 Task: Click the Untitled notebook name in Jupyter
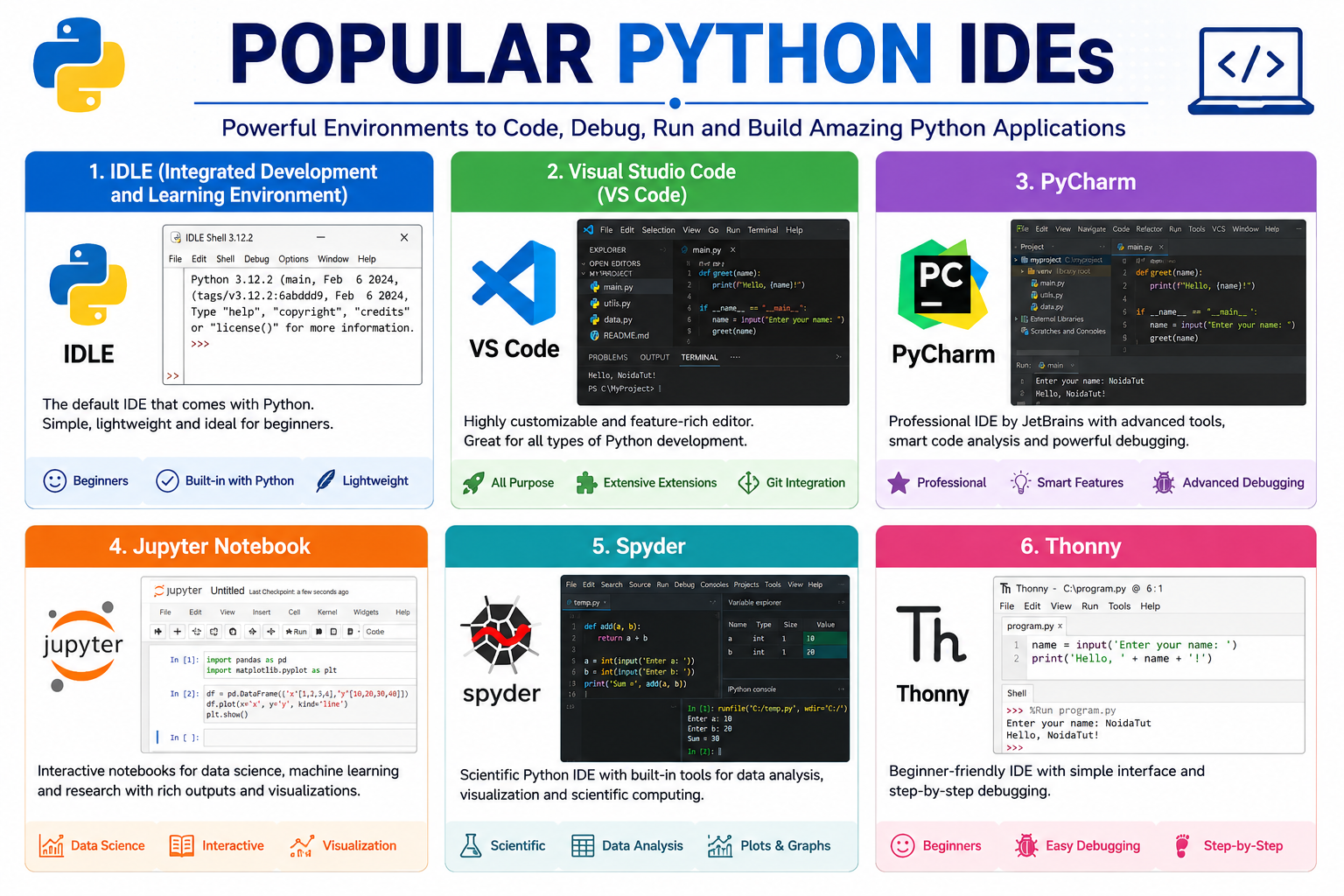pyautogui.click(x=227, y=591)
